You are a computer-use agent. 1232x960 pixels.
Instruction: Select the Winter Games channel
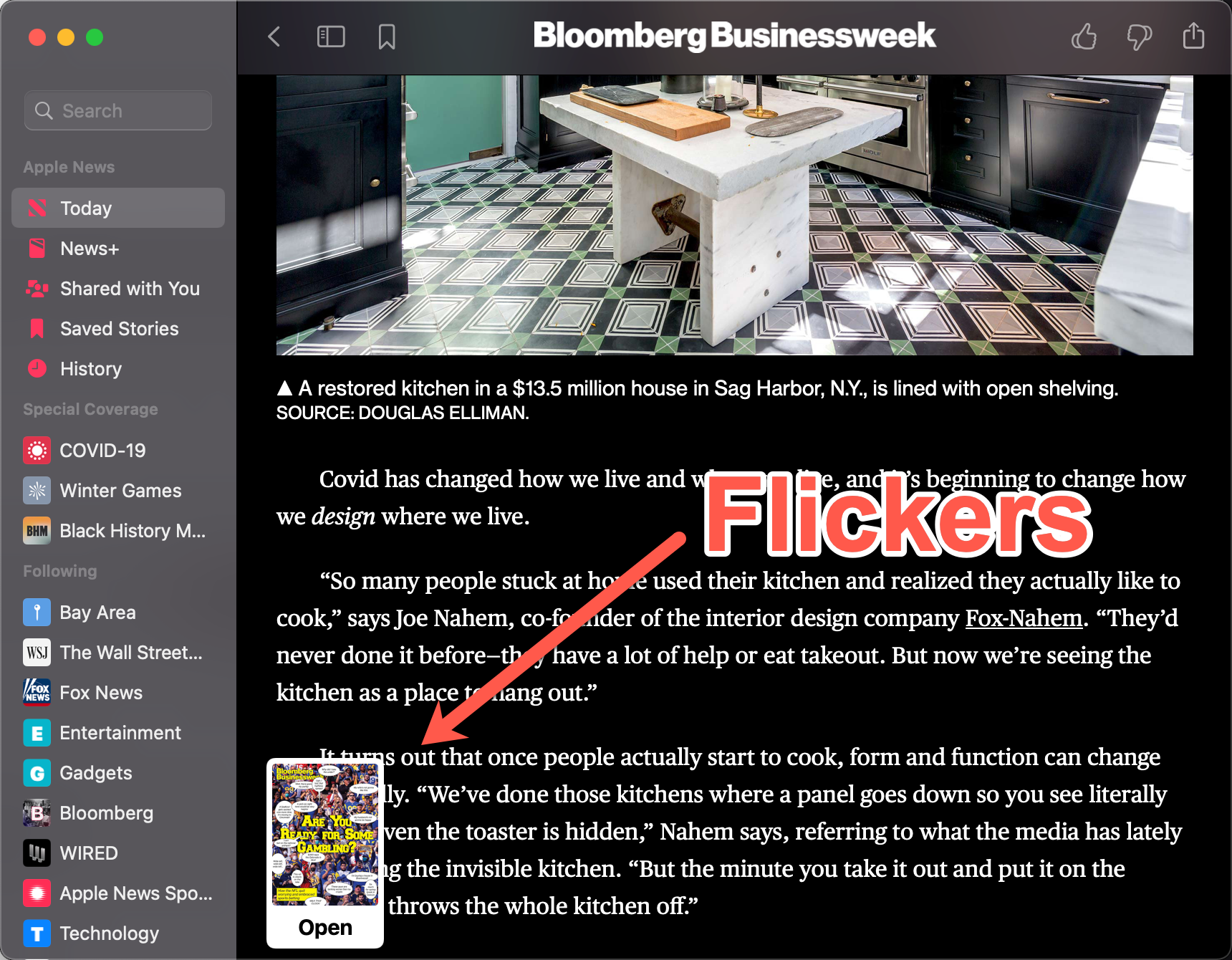[x=118, y=491]
